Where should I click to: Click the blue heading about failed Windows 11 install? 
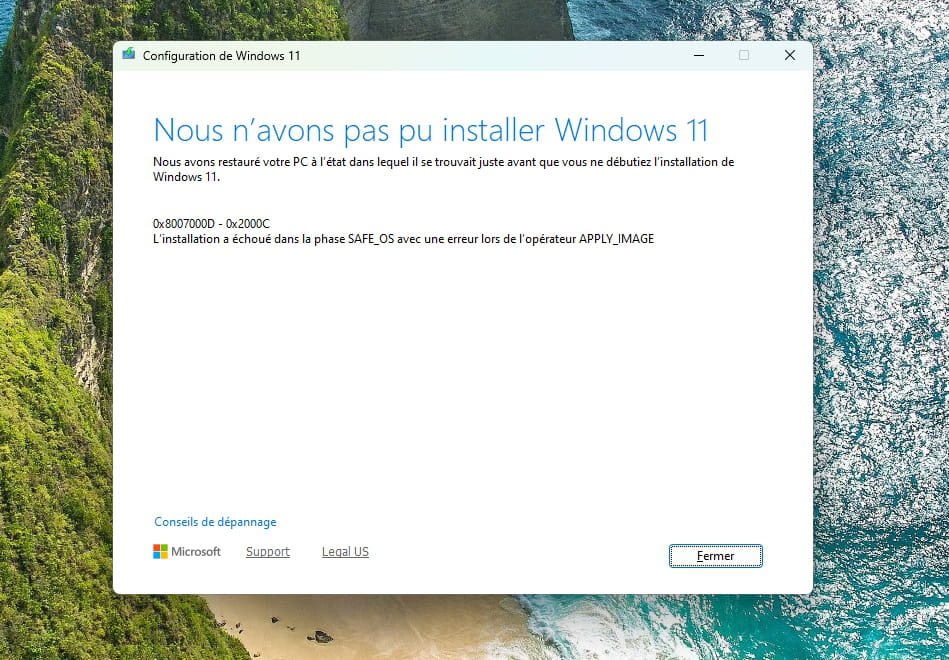(x=430, y=130)
